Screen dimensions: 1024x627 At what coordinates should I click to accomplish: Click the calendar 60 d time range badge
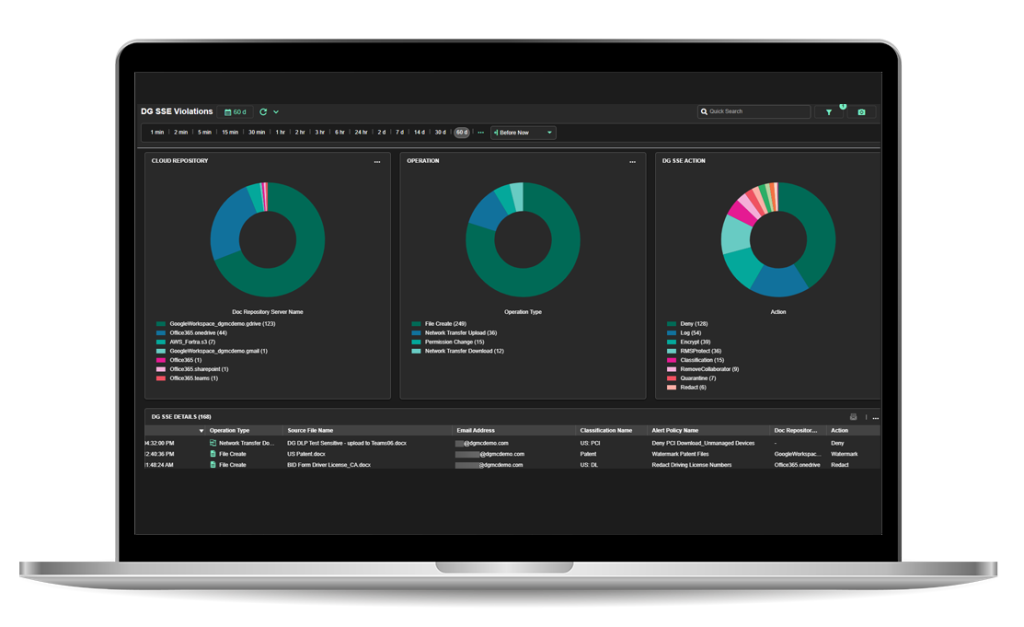(x=236, y=112)
